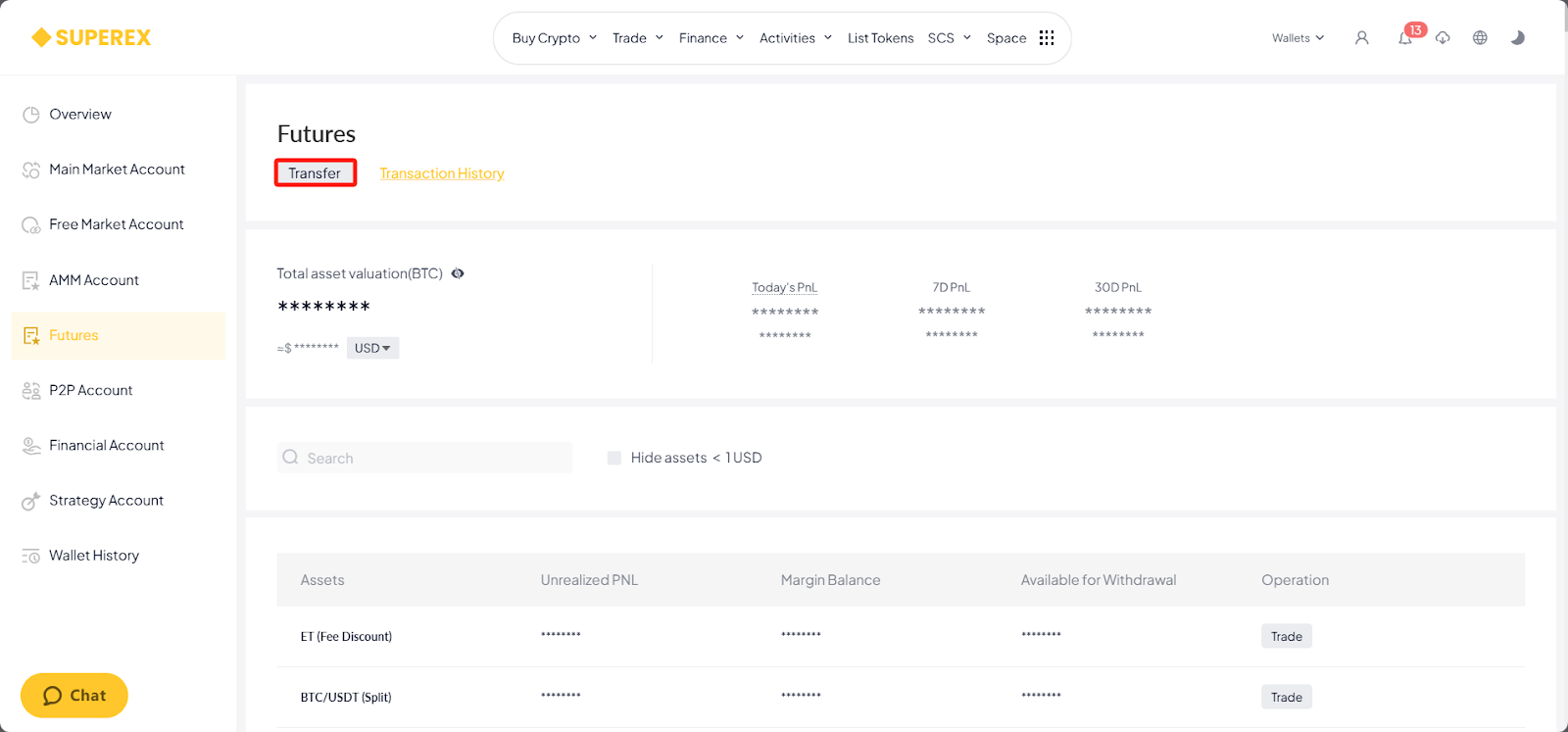Switch to dark mode moon icon
This screenshot has width=1568, height=732.
point(1517,37)
